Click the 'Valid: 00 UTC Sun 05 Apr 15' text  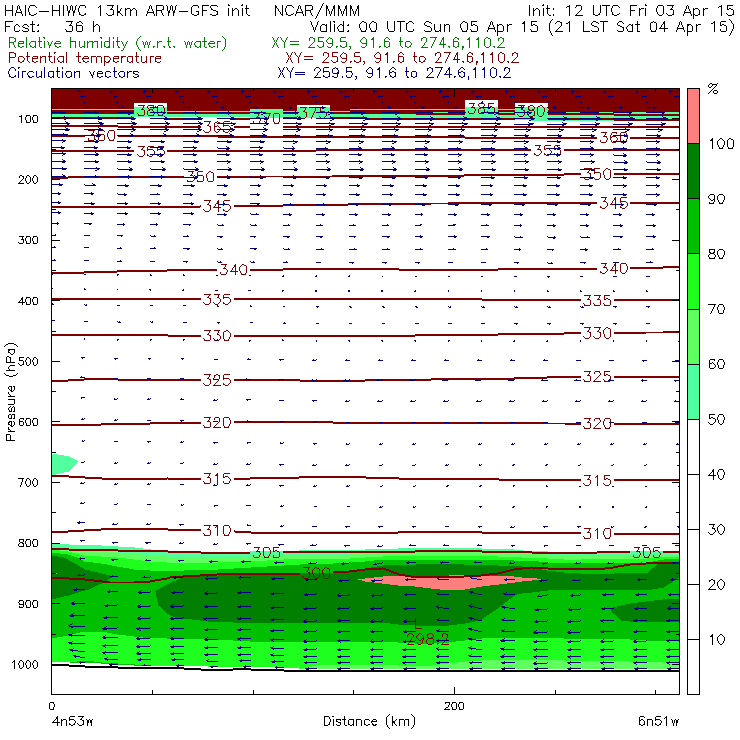pos(424,27)
